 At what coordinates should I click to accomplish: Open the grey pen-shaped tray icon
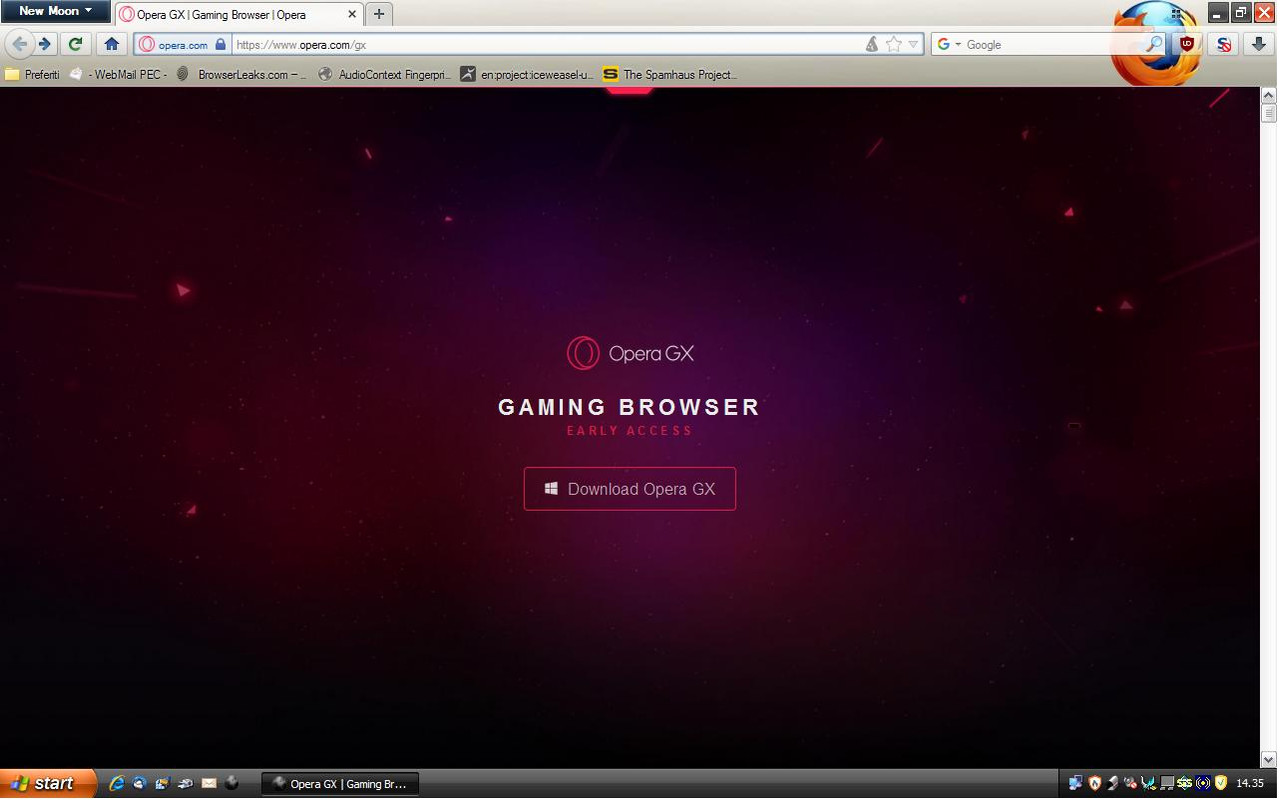click(x=1113, y=783)
